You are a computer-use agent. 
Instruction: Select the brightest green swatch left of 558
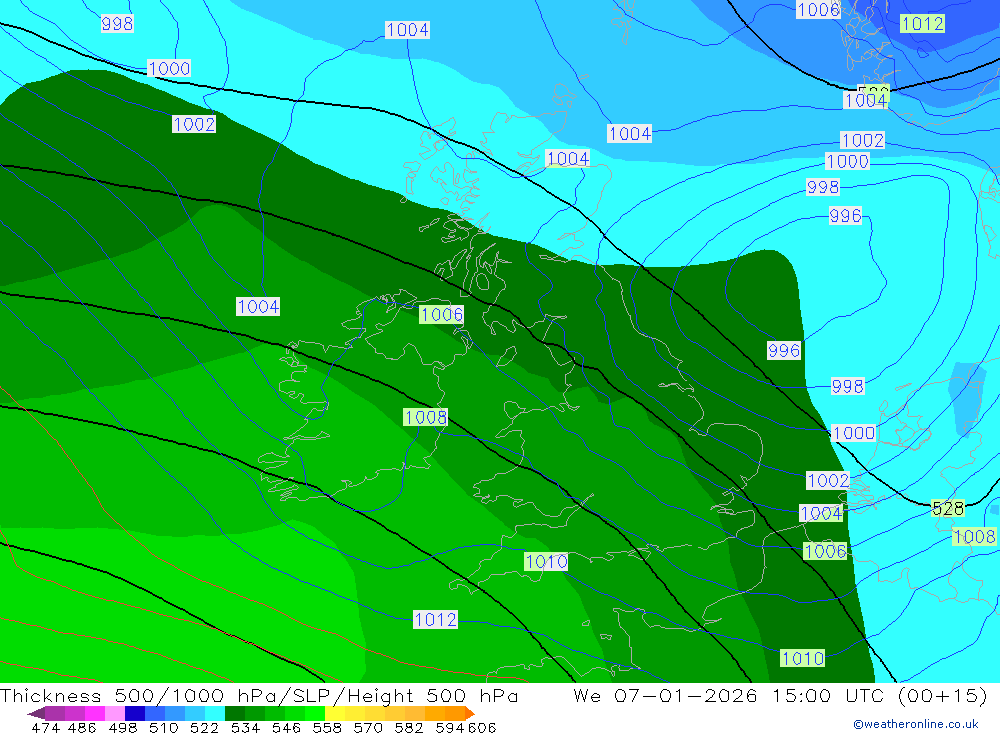point(315,713)
